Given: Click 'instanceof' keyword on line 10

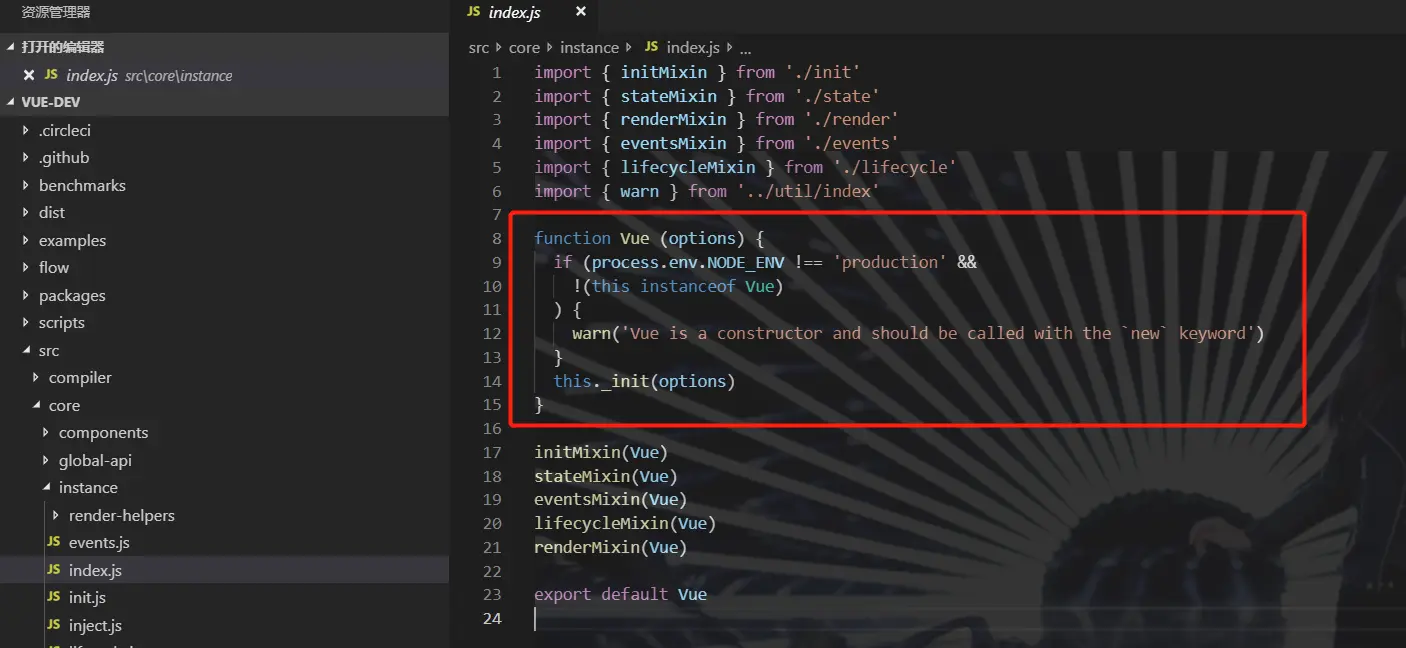Looking at the screenshot, I should coord(688,286).
